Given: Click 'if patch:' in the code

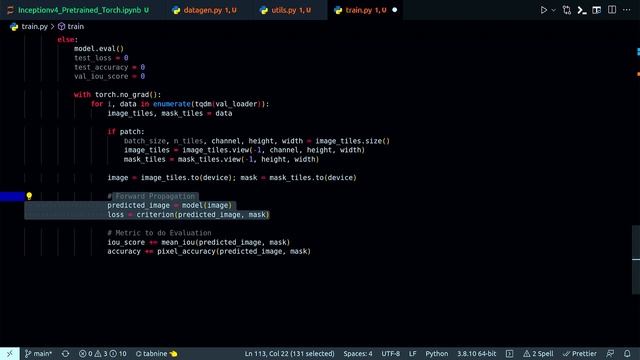Looking at the screenshot, I should tap(126, 131).
